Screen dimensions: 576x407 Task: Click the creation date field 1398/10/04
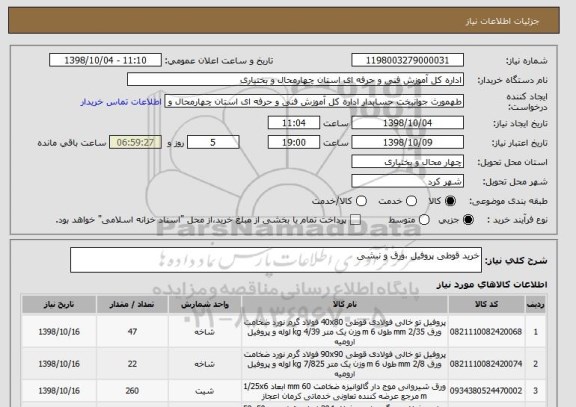(407, 123)
